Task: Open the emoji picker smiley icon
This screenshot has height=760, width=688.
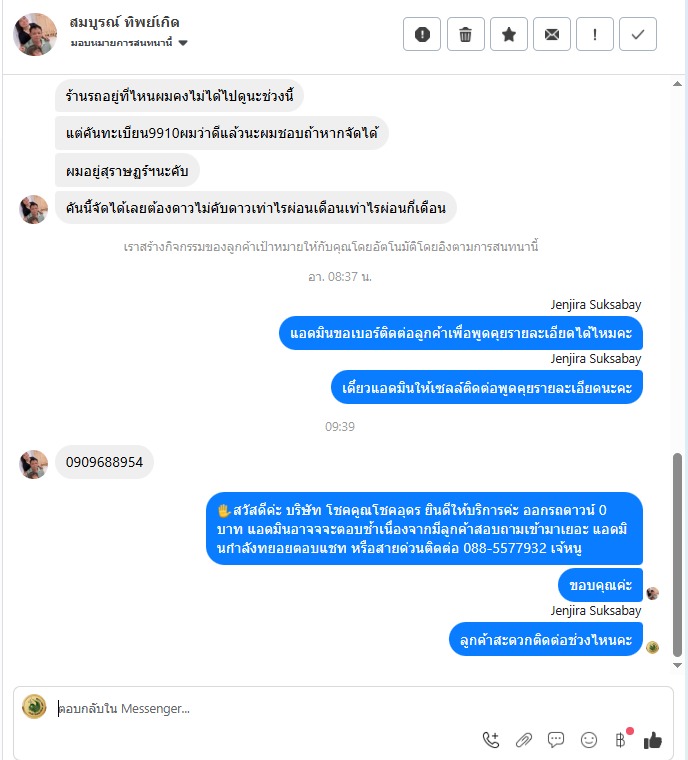Action: pos(589,740)
